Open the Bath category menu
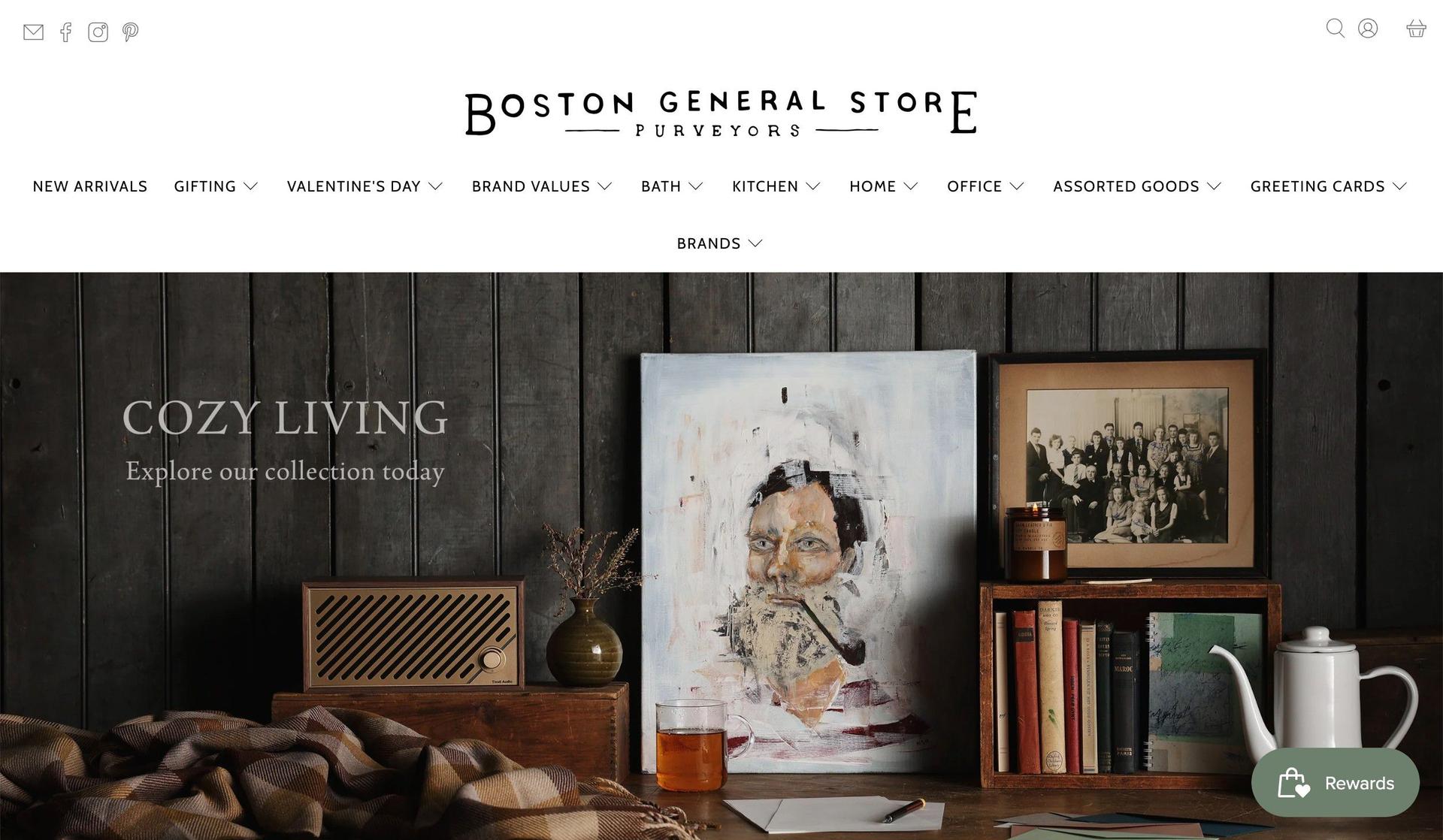 point(672,186)
